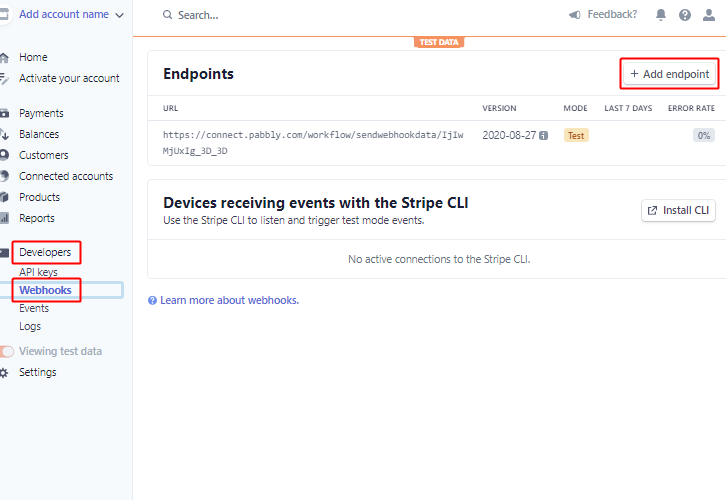
Task: Click the Reports chart icon
Action: tap(4, 218)
